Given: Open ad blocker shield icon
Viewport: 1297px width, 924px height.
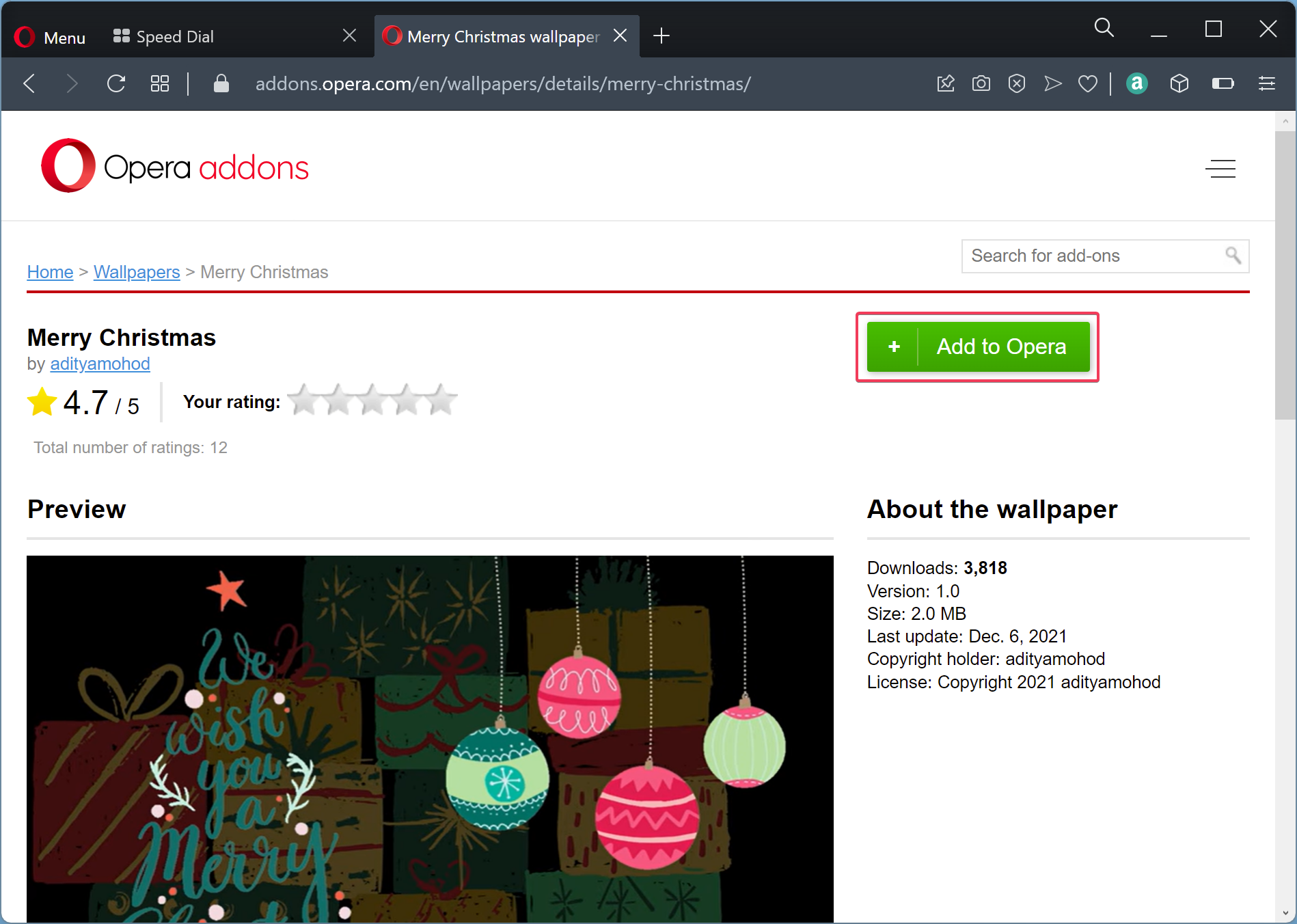Looking at the screenshot, I should tap(1017, 83).
